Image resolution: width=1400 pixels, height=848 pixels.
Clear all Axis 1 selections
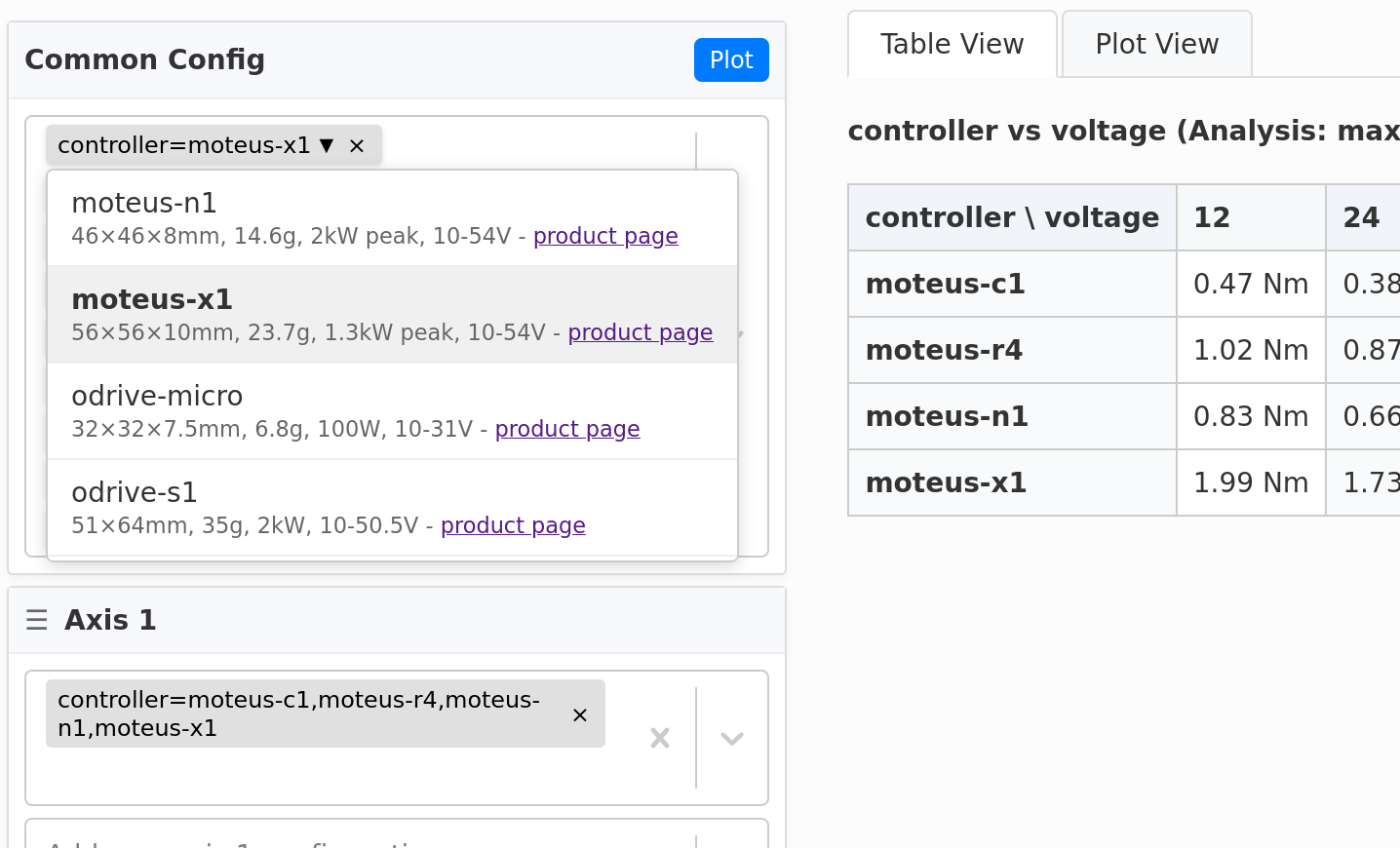point(660,738)
